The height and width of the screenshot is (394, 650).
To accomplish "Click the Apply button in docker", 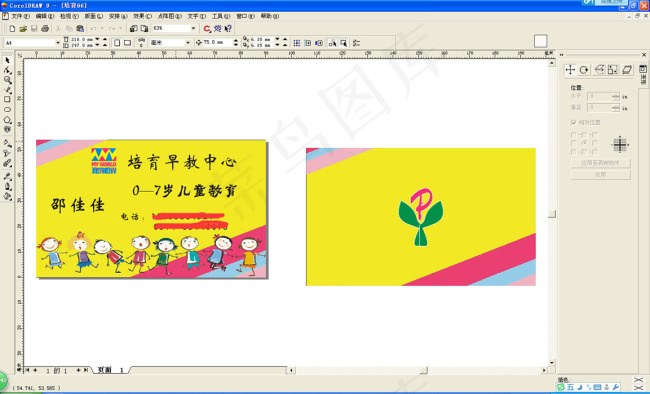I will coord(600,175).
